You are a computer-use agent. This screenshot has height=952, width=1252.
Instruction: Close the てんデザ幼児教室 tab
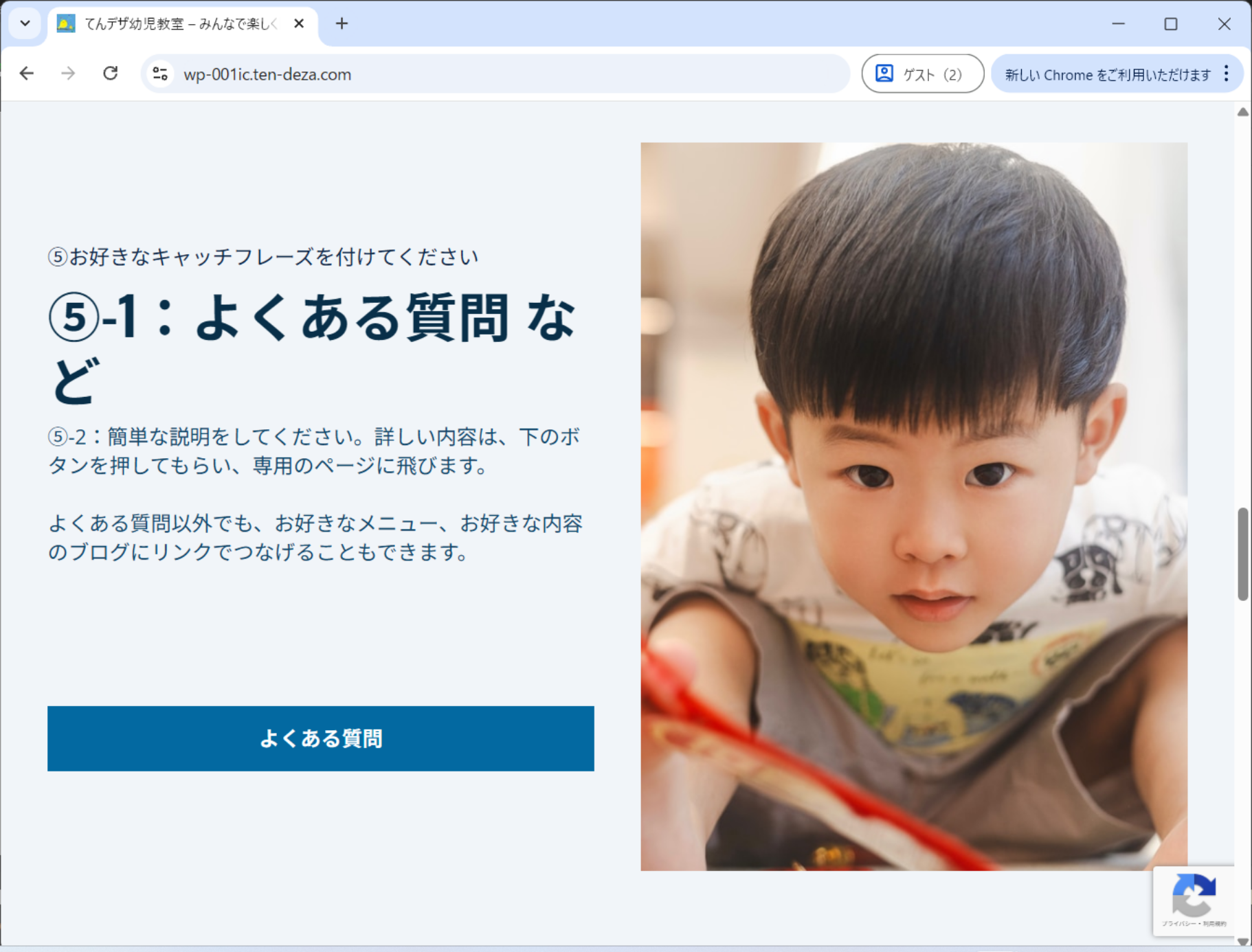[299, 23]
